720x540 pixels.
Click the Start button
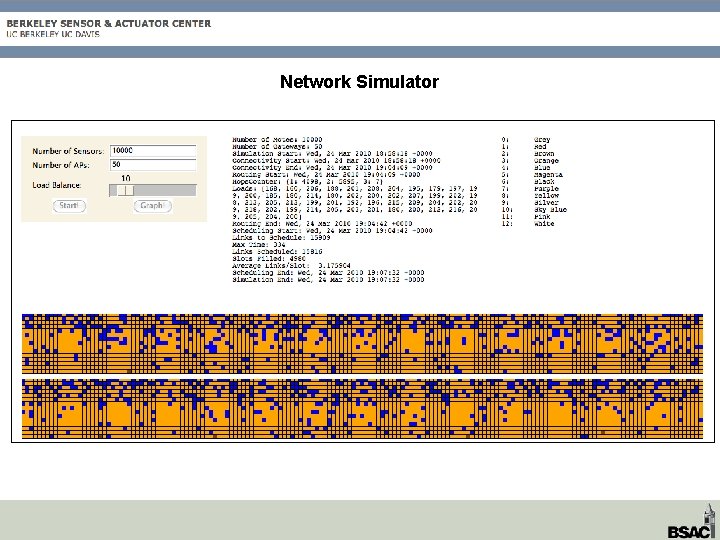point(69,206)
